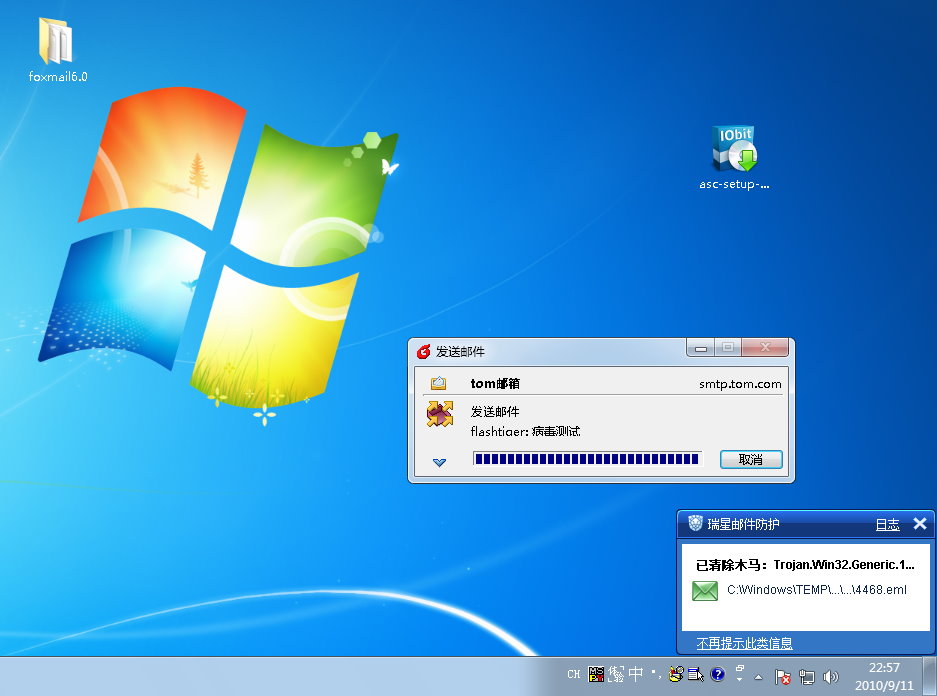This screenshot has height=696, width=937.
Task: Open the language bar help icon
Action: [x=718, y=674]
